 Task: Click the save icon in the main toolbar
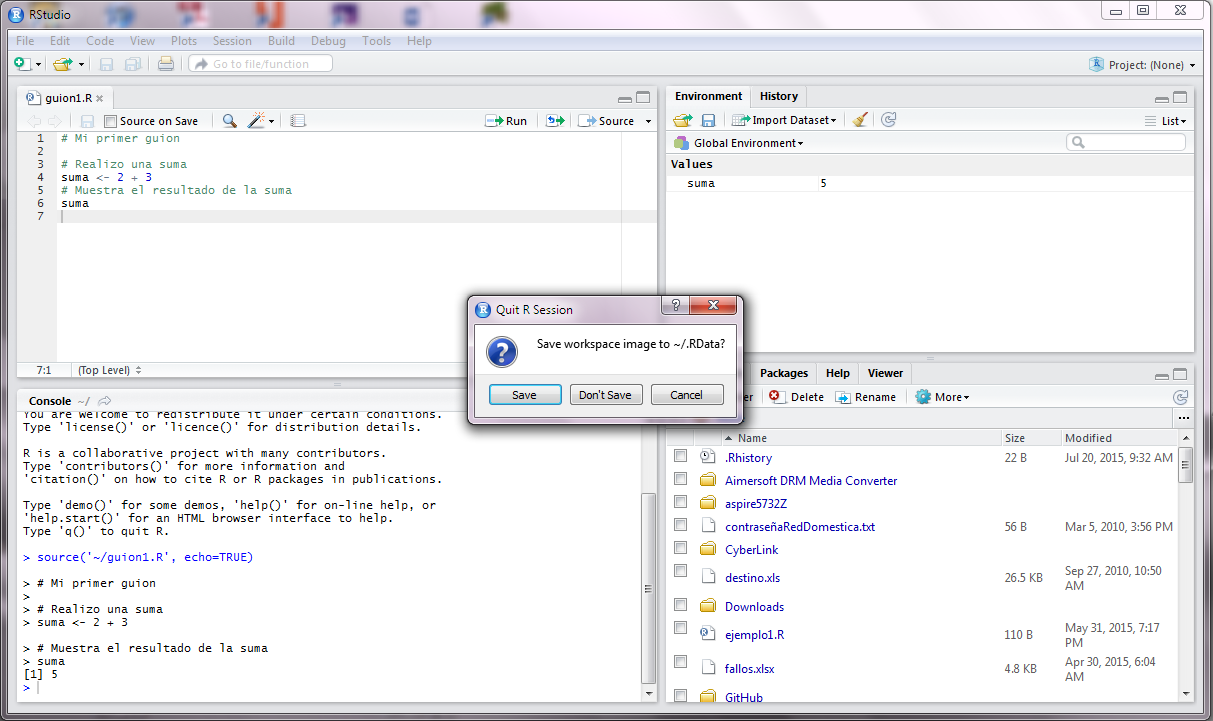point(106,64)
